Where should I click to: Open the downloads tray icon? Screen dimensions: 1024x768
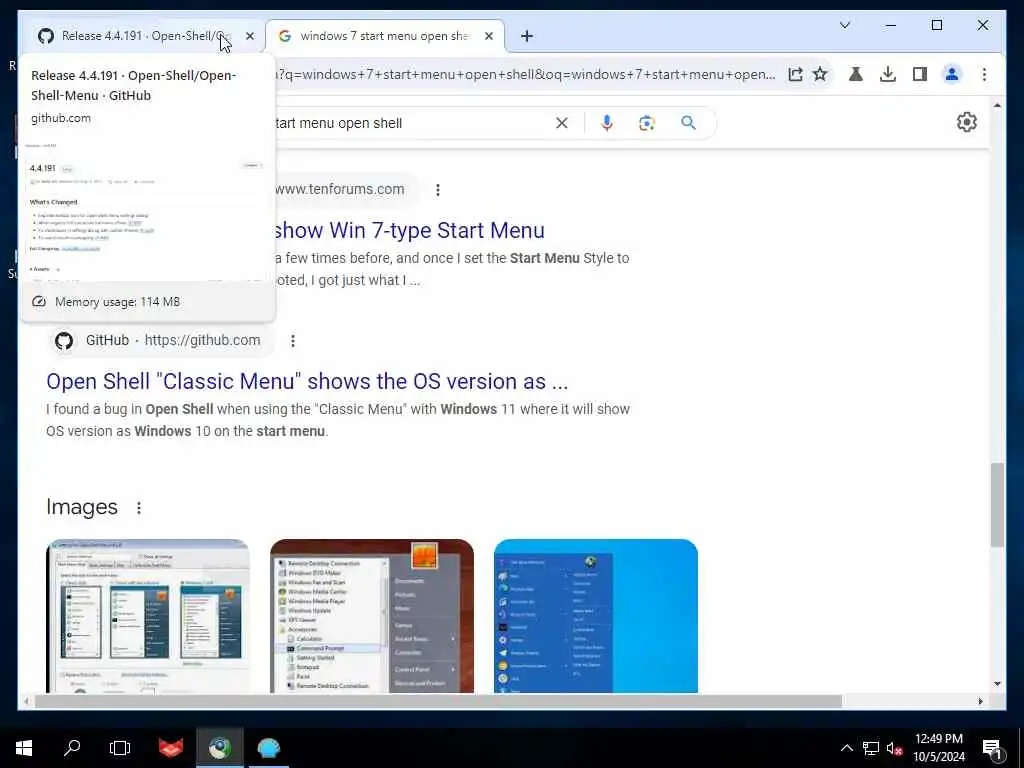(x=888, y=74)
